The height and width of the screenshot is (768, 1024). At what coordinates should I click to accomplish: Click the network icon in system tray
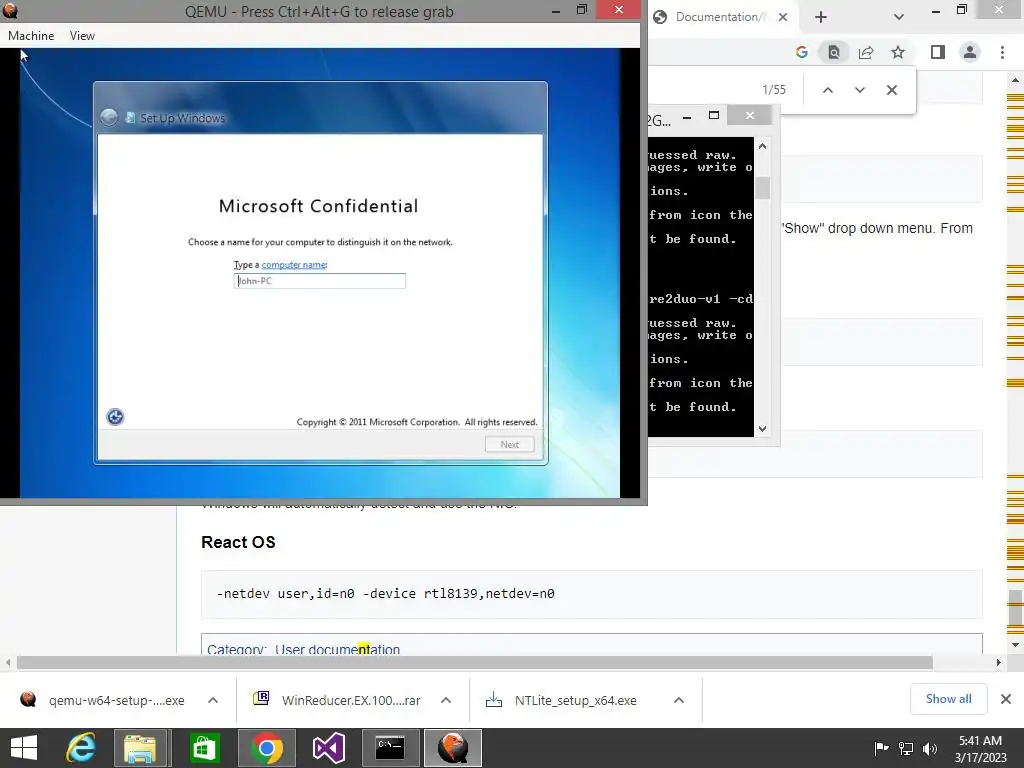(x=906, y=748)
